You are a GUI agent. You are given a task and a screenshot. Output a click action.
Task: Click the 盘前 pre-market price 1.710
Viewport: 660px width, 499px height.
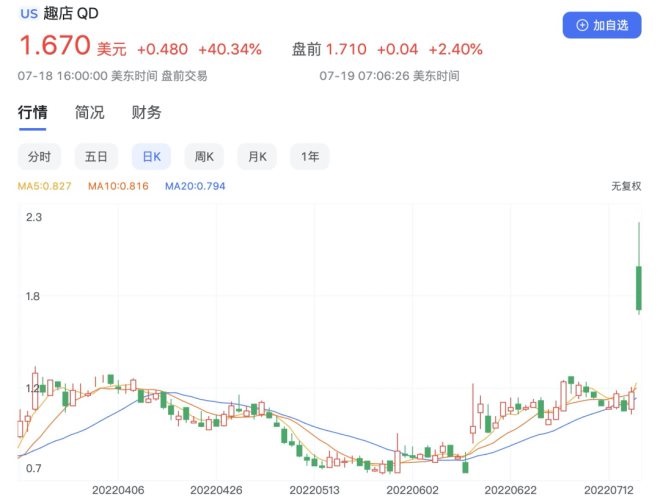345,49
